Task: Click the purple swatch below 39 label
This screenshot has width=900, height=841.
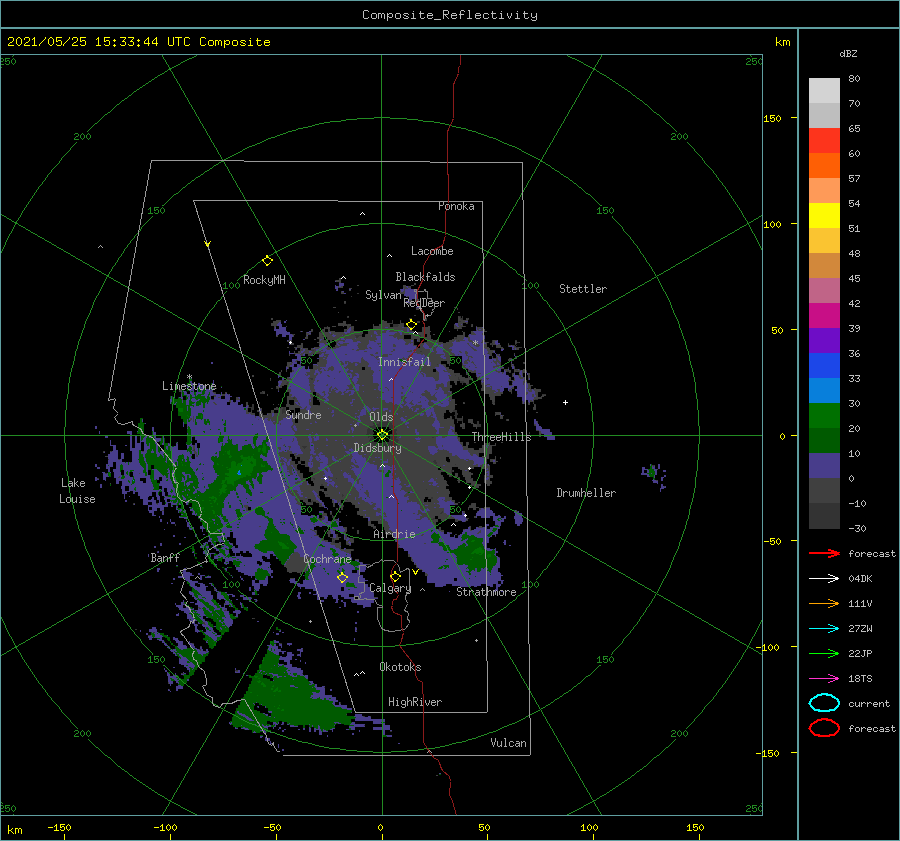Action: click(x=824, y=340)
